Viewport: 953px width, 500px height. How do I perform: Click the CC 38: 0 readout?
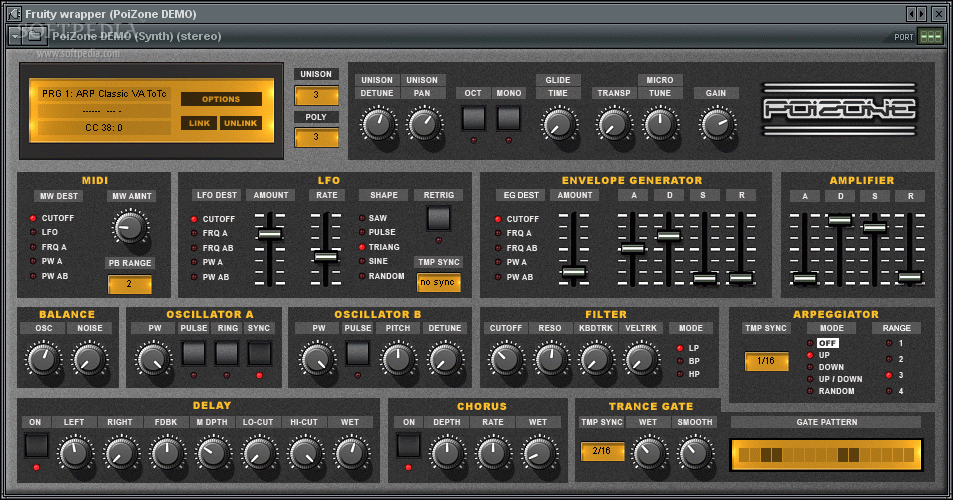tap(104, 128)
